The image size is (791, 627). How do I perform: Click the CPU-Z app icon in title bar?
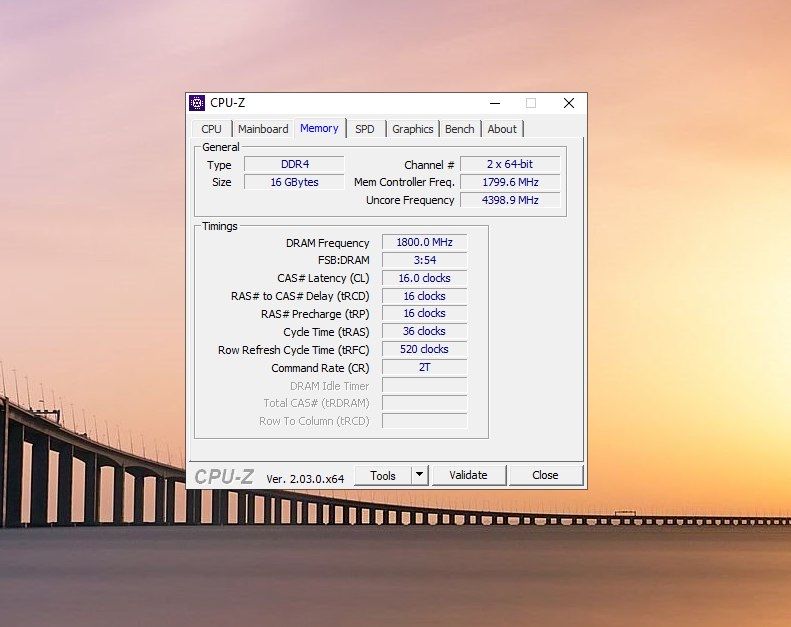click(197, 103)
